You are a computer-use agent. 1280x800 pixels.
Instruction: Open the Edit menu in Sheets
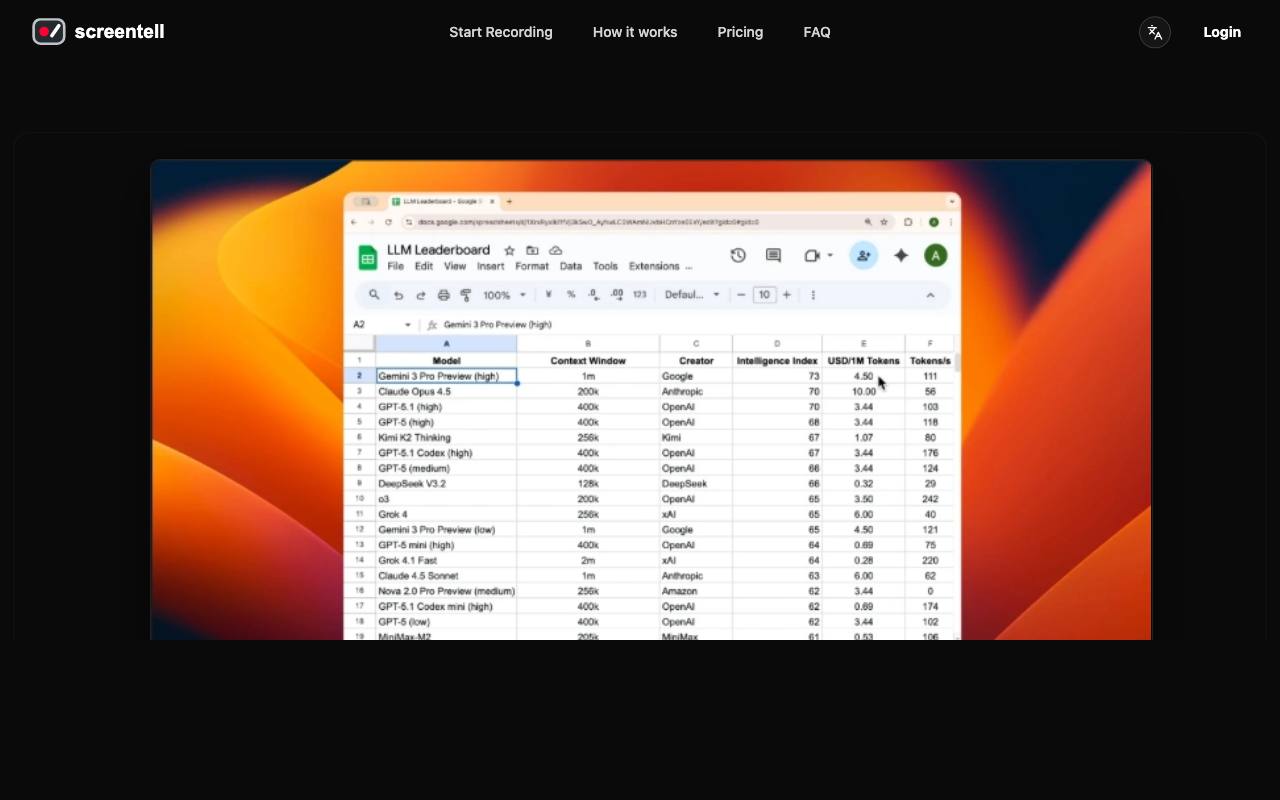click(x=424, y=267)
